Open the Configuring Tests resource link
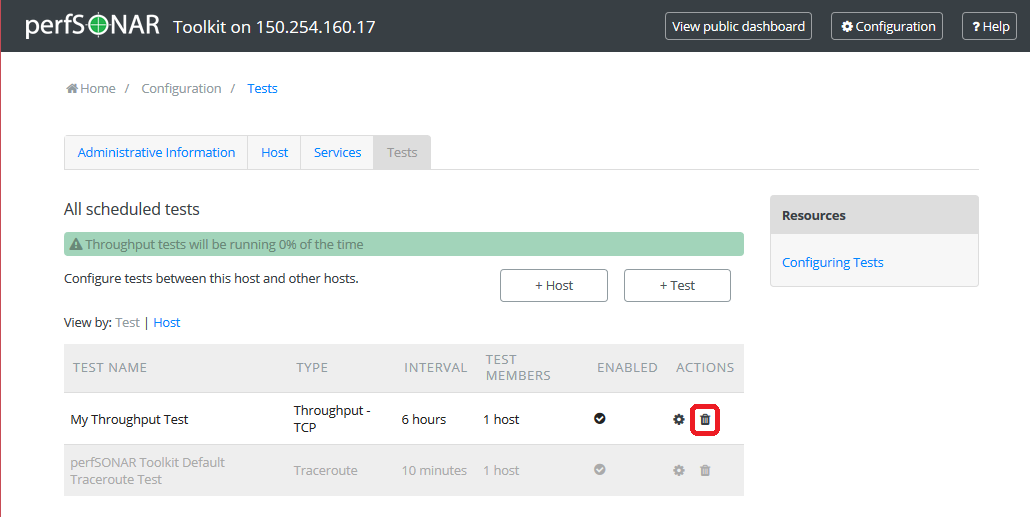This screenshot has height=517, width=1030. click(832, 263)
